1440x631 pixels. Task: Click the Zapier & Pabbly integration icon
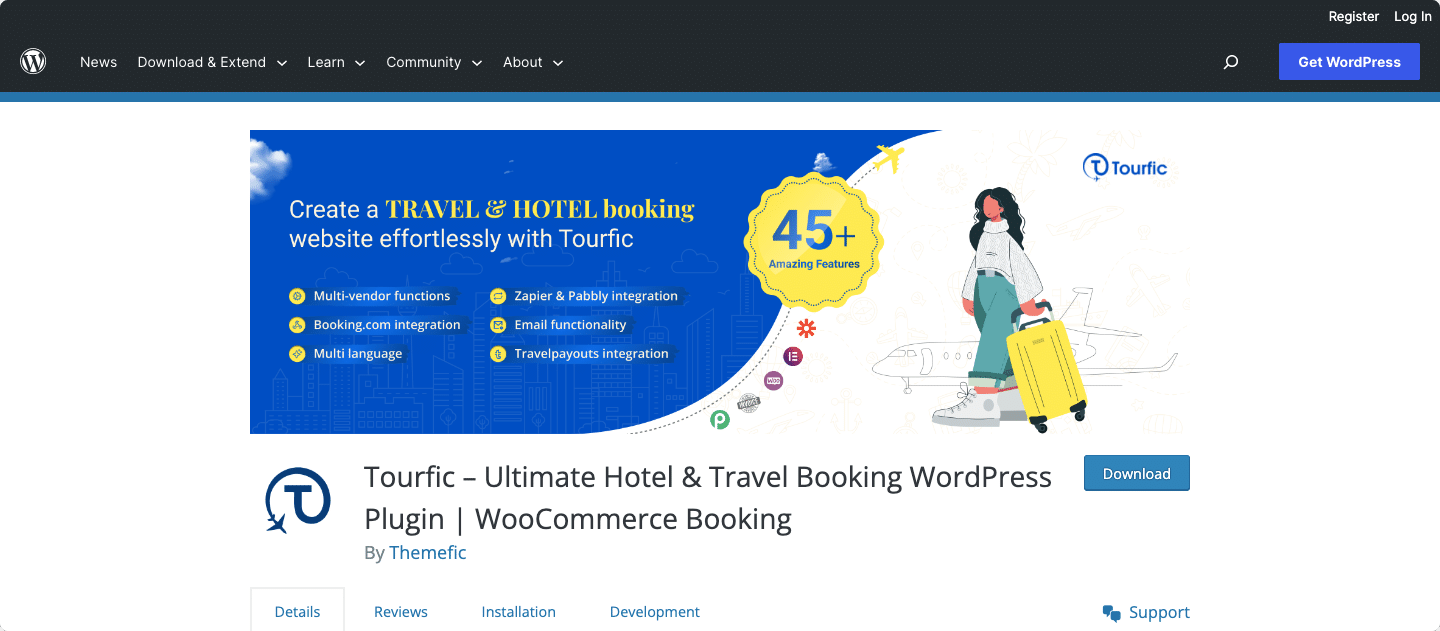(498, 296)
